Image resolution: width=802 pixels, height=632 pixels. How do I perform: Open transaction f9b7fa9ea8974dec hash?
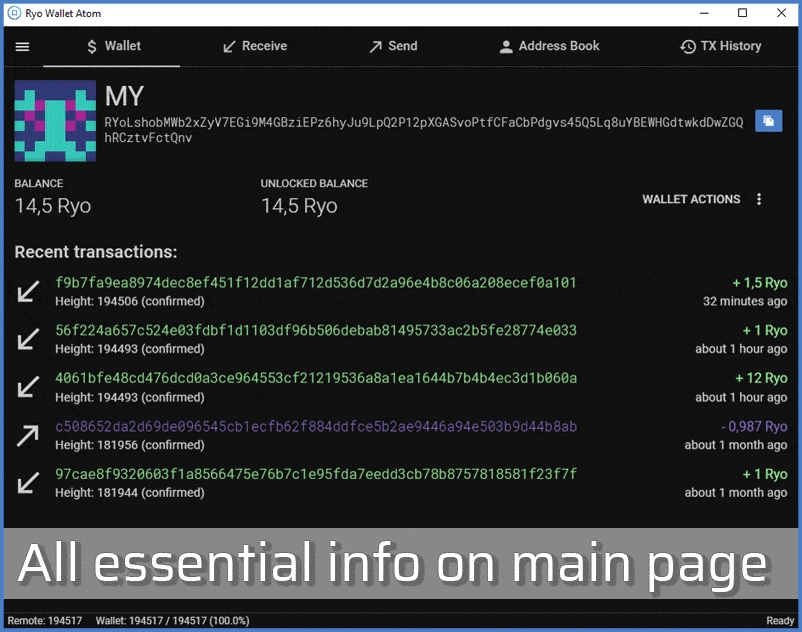click(x=316, y=283)
